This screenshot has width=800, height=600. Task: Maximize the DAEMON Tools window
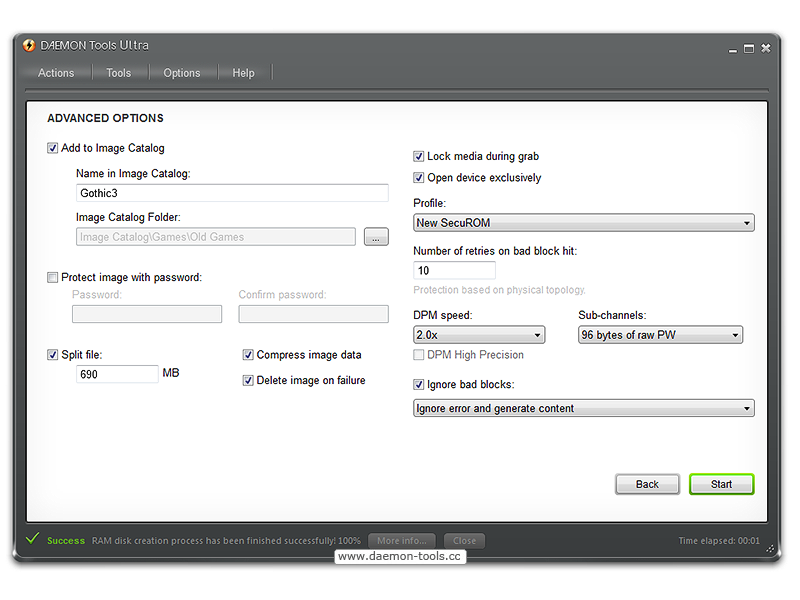(748, 48)
